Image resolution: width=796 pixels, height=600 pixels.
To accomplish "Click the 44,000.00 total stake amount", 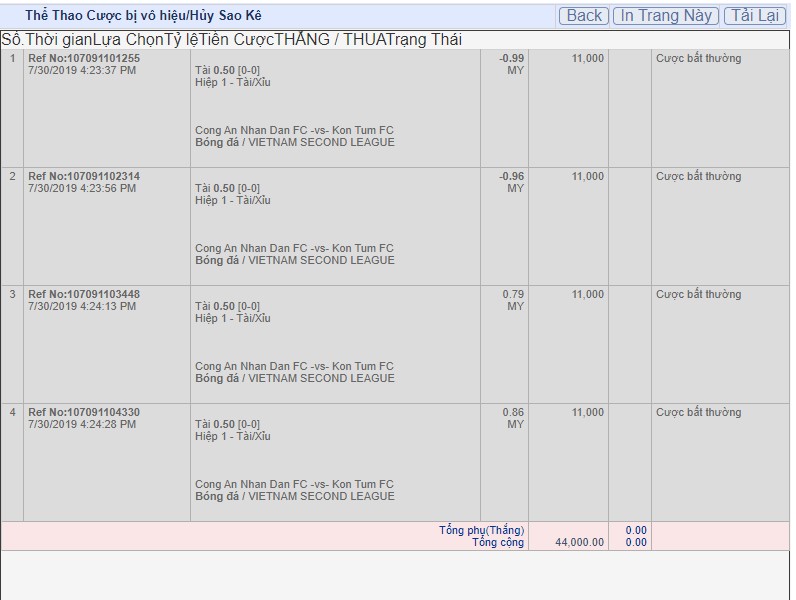I will point(579,542).
